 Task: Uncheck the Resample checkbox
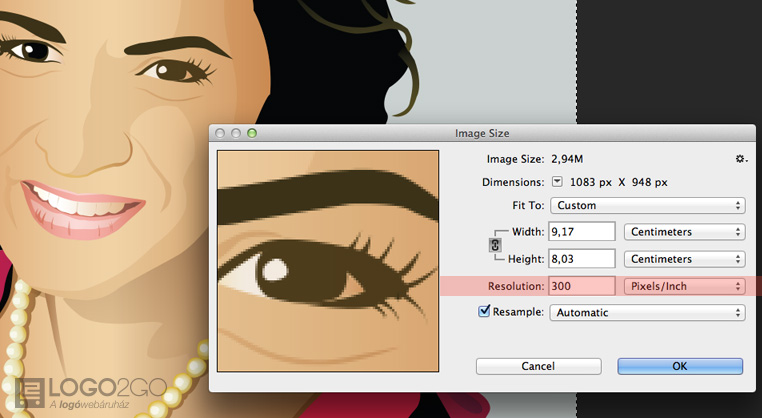coord(485,312)
